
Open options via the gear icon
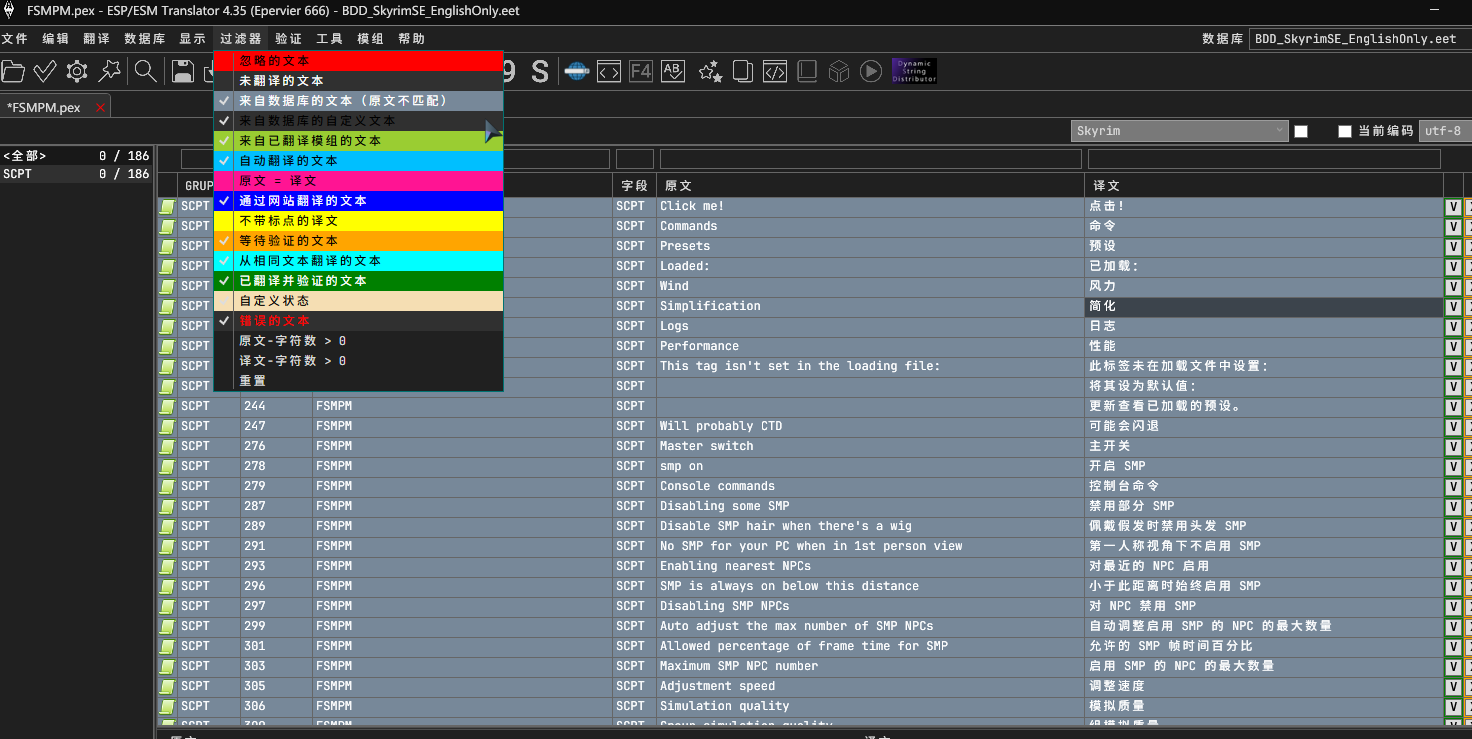[77, 71]
